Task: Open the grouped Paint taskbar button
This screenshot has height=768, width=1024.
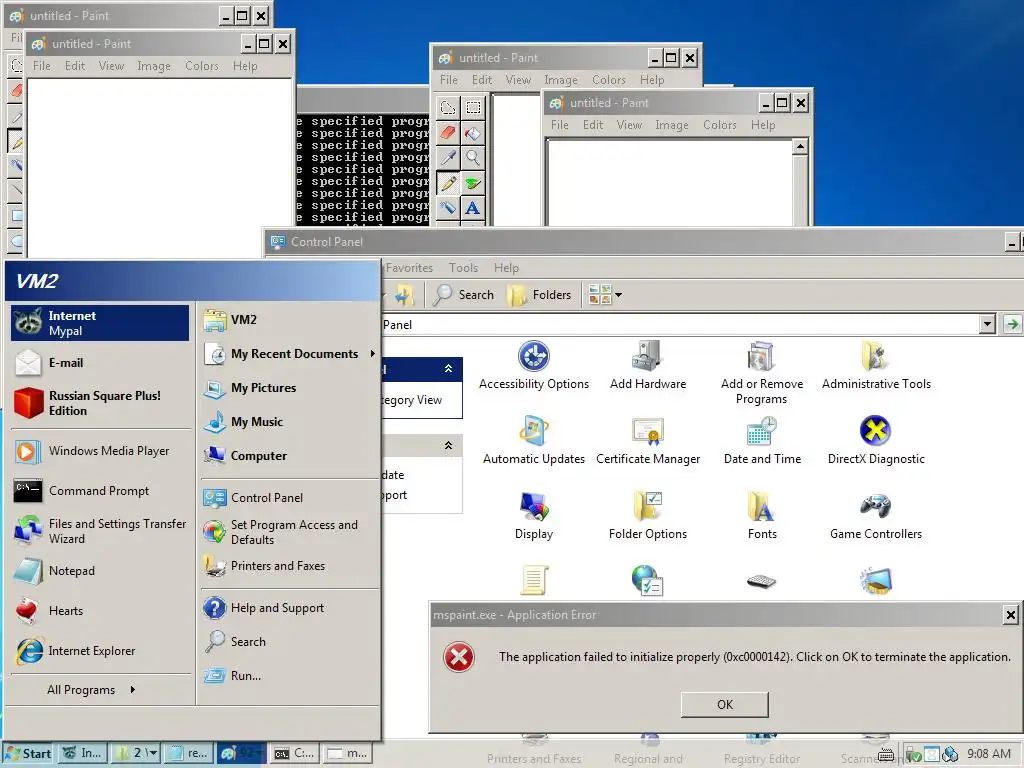Action: (x=240, y=753)
